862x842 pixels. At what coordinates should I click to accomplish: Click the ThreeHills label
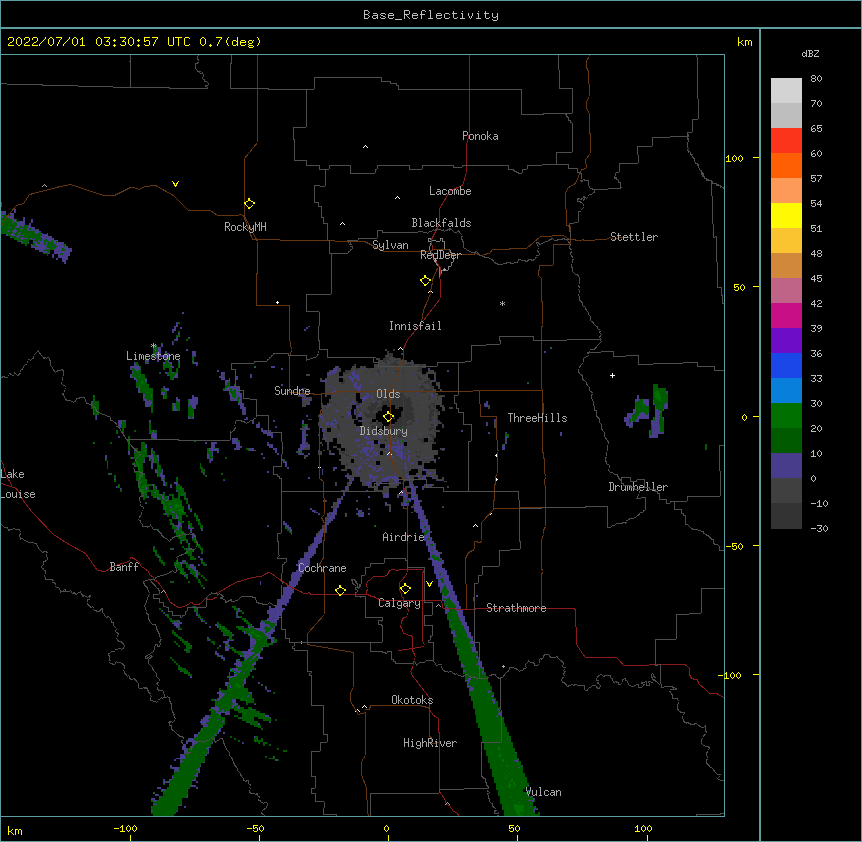[x=537, y=418]
